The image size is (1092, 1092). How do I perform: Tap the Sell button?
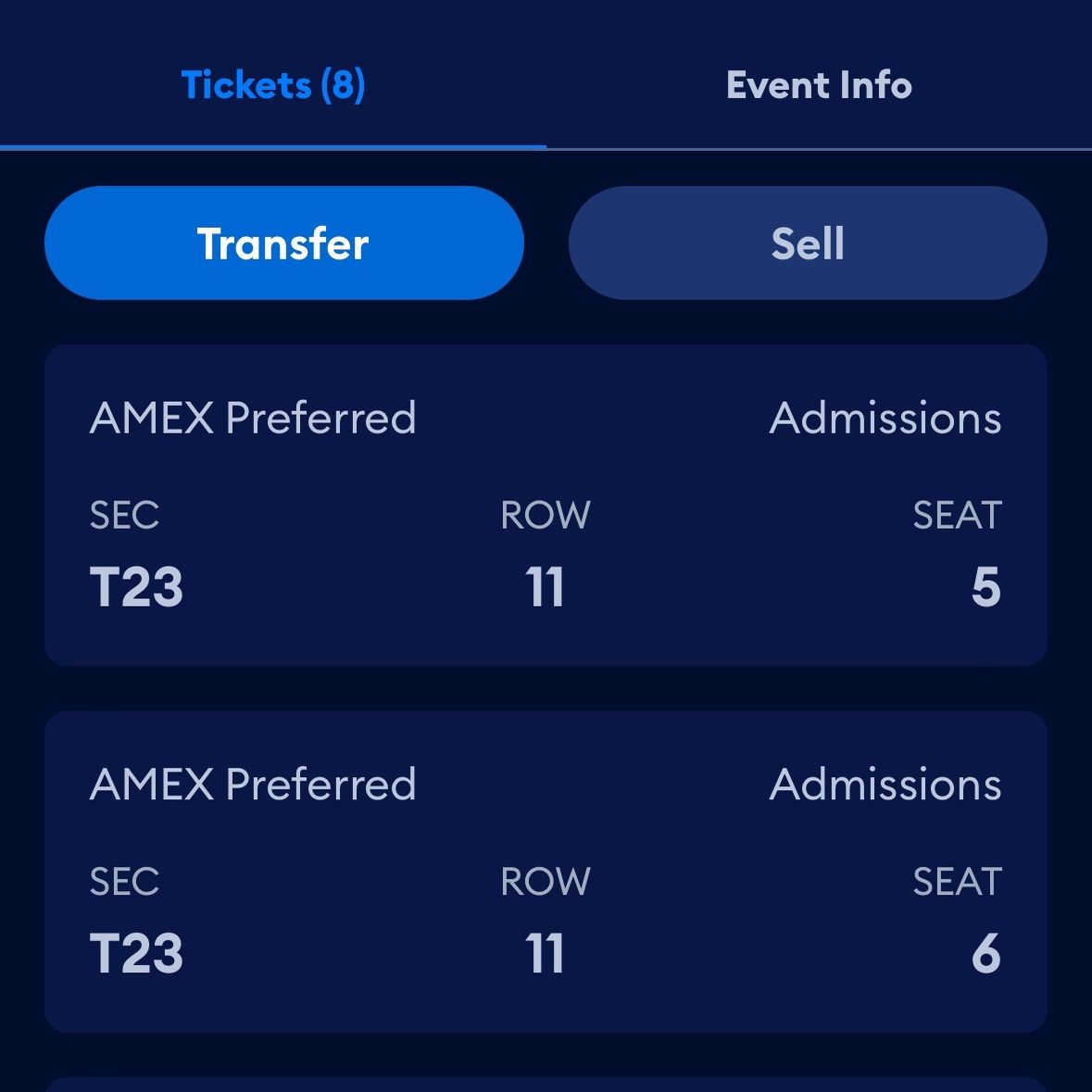pyautogui.click(x=808, y=243)
